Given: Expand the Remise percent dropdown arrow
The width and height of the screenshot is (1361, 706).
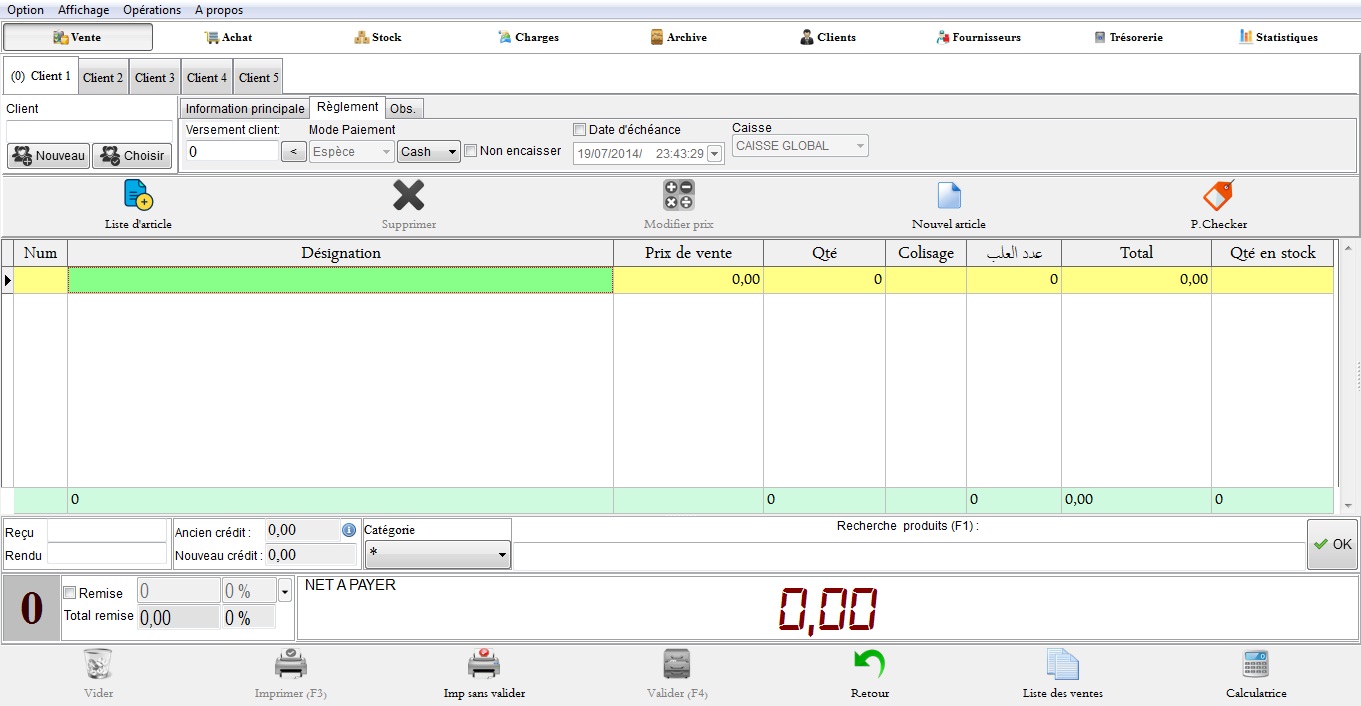Looking at the screenshot, I should click(285, 591).
